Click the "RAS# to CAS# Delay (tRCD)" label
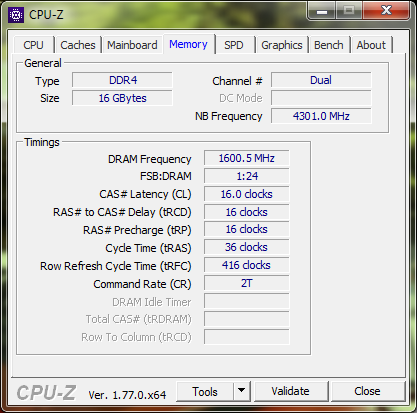 122,212
